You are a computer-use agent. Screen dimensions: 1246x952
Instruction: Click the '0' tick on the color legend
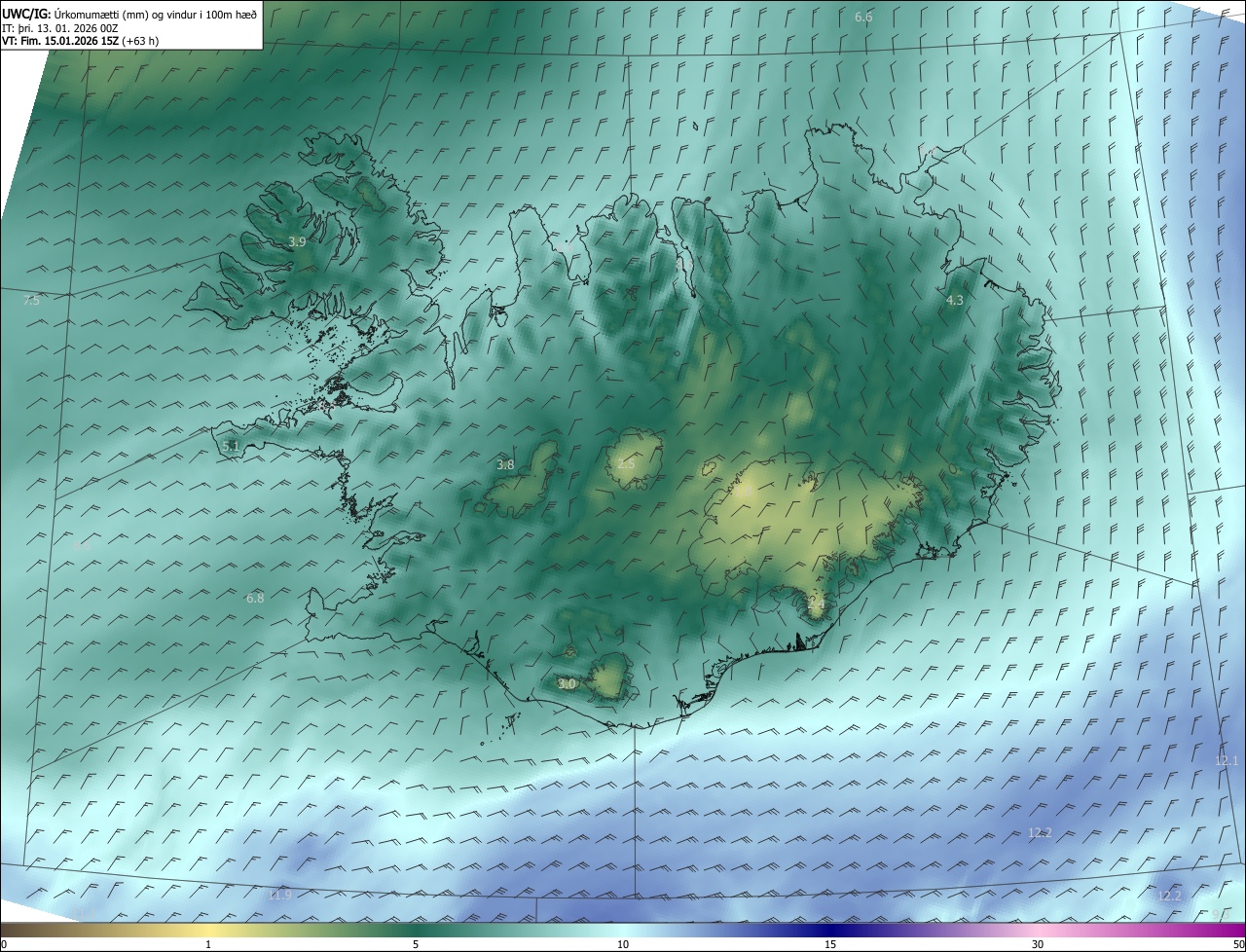click(x=4, y=944)
